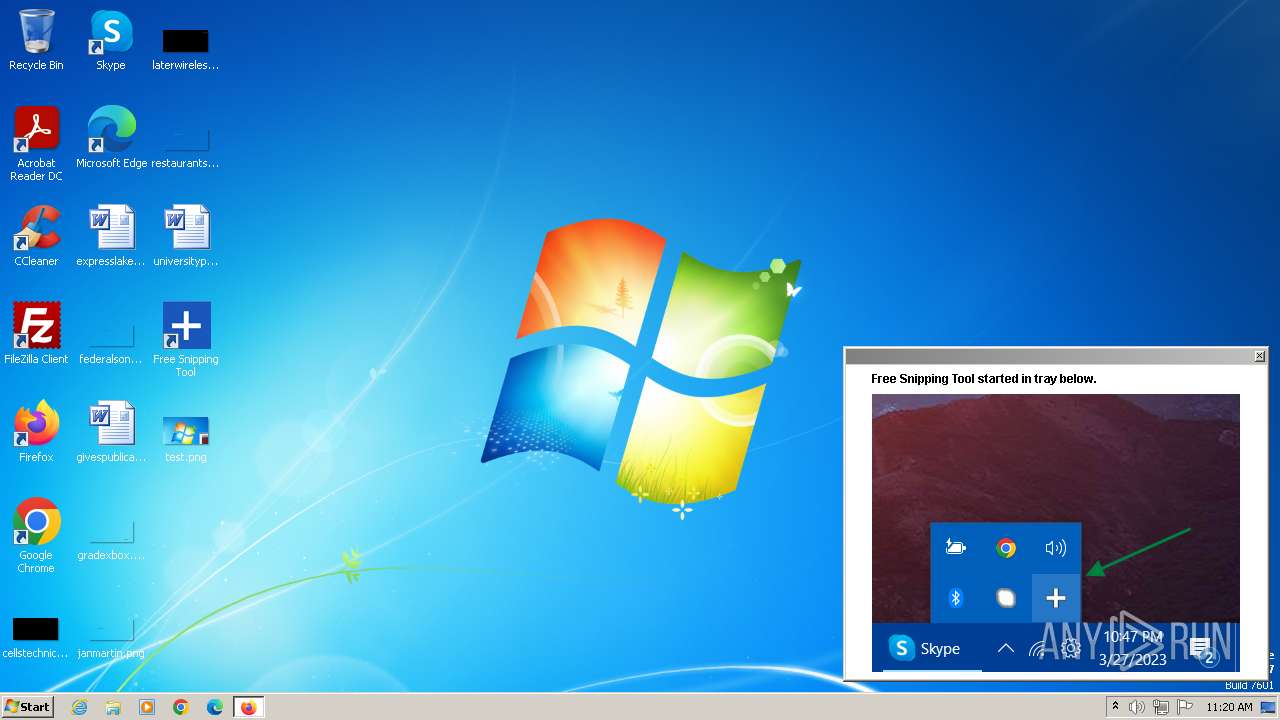
Task: Select the Acrobat Reader DC shortcut
Action: (36, 145)
